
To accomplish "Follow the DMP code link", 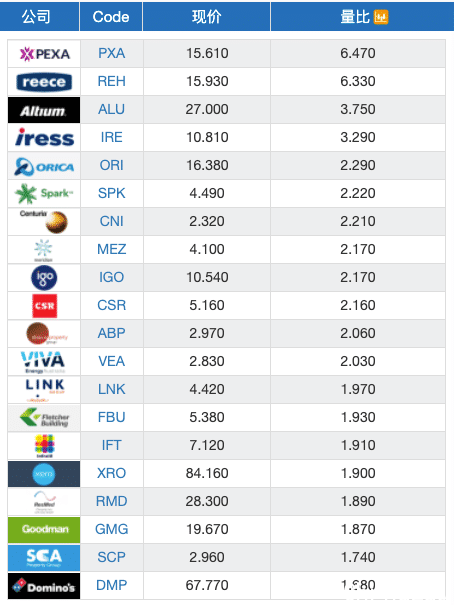I will pos(111,585).
